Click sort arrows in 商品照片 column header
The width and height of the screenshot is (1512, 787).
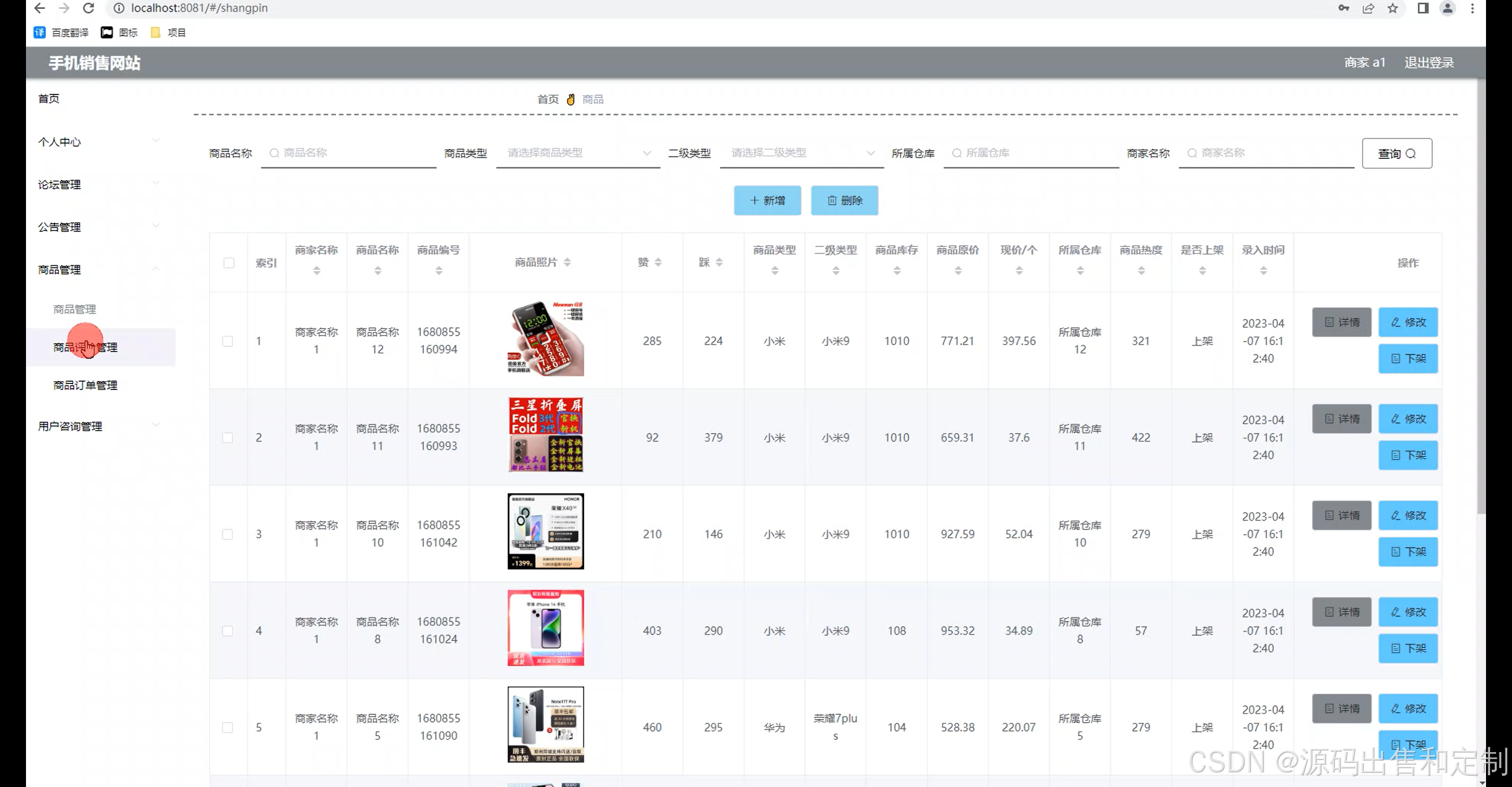click(567, 262)
